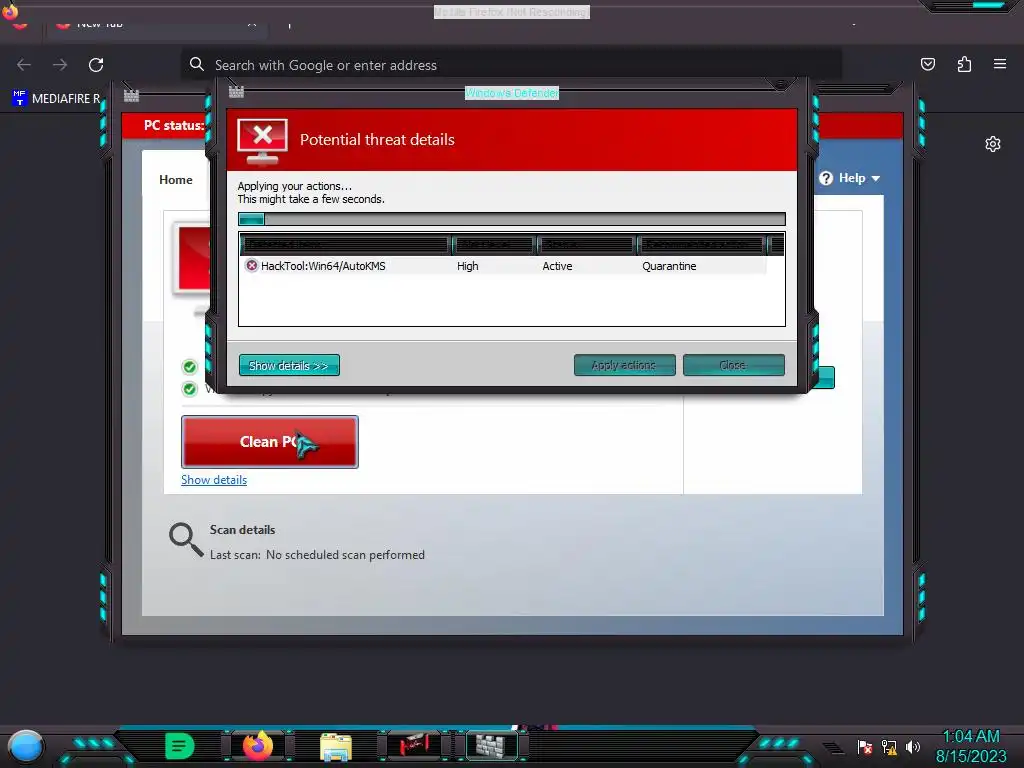This screenshot has height=768, width=1024.
Task: Click the Apply actions button
Action: pos(624,366)
